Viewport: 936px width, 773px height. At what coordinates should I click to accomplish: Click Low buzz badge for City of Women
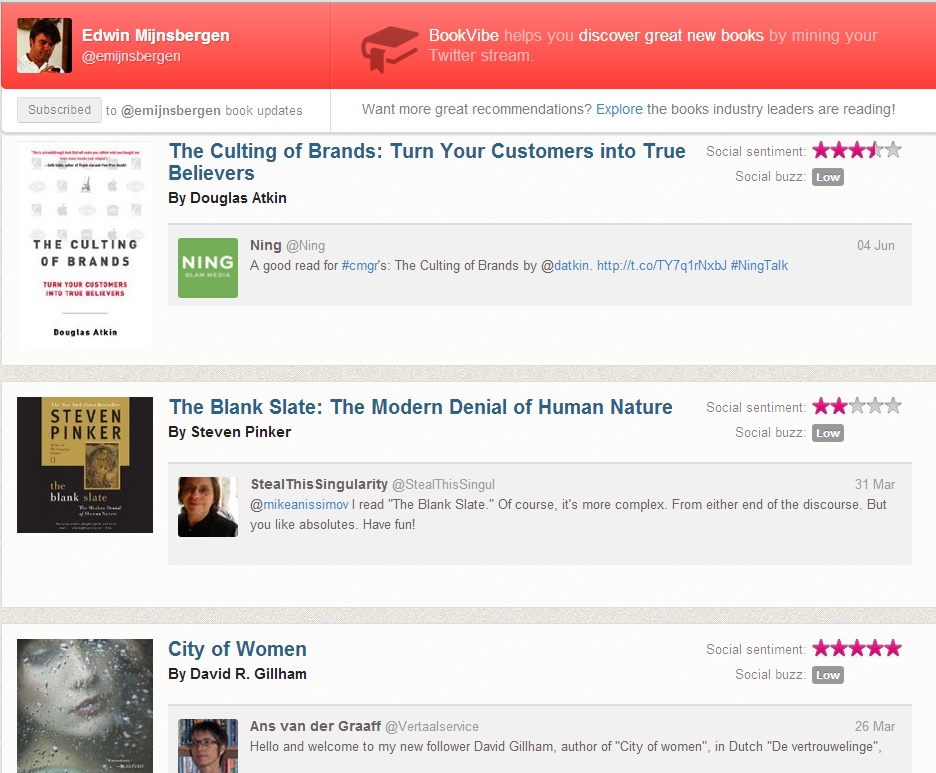pyautogui.click(x=827, y=675)
